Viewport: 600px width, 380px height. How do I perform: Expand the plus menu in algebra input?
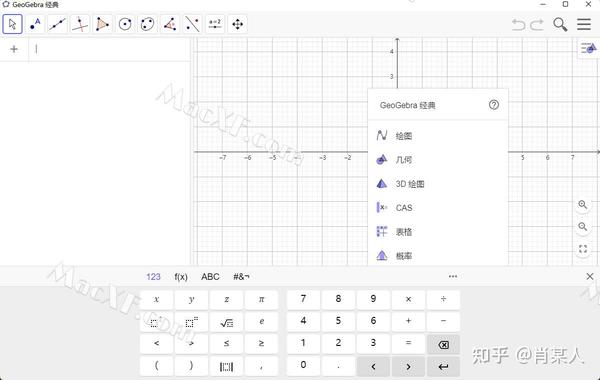[14, 49]
